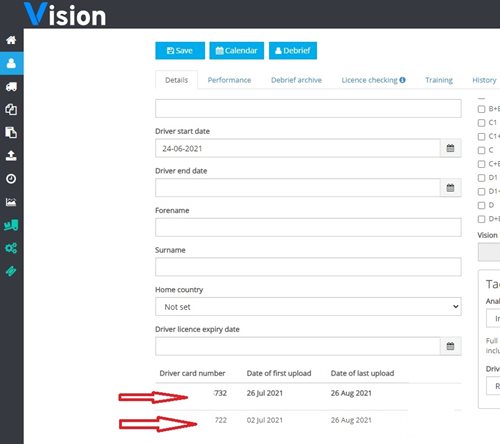The image size is (500, 444).
Task: Open calendar picker for Driver start date
Action: pyautogui.click(x=450, y=148)
